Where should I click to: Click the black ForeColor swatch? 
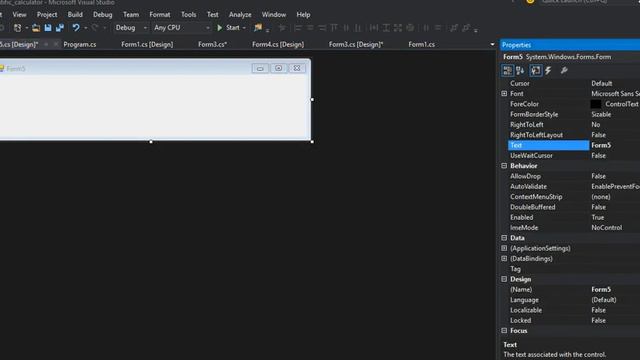(596, 104)
